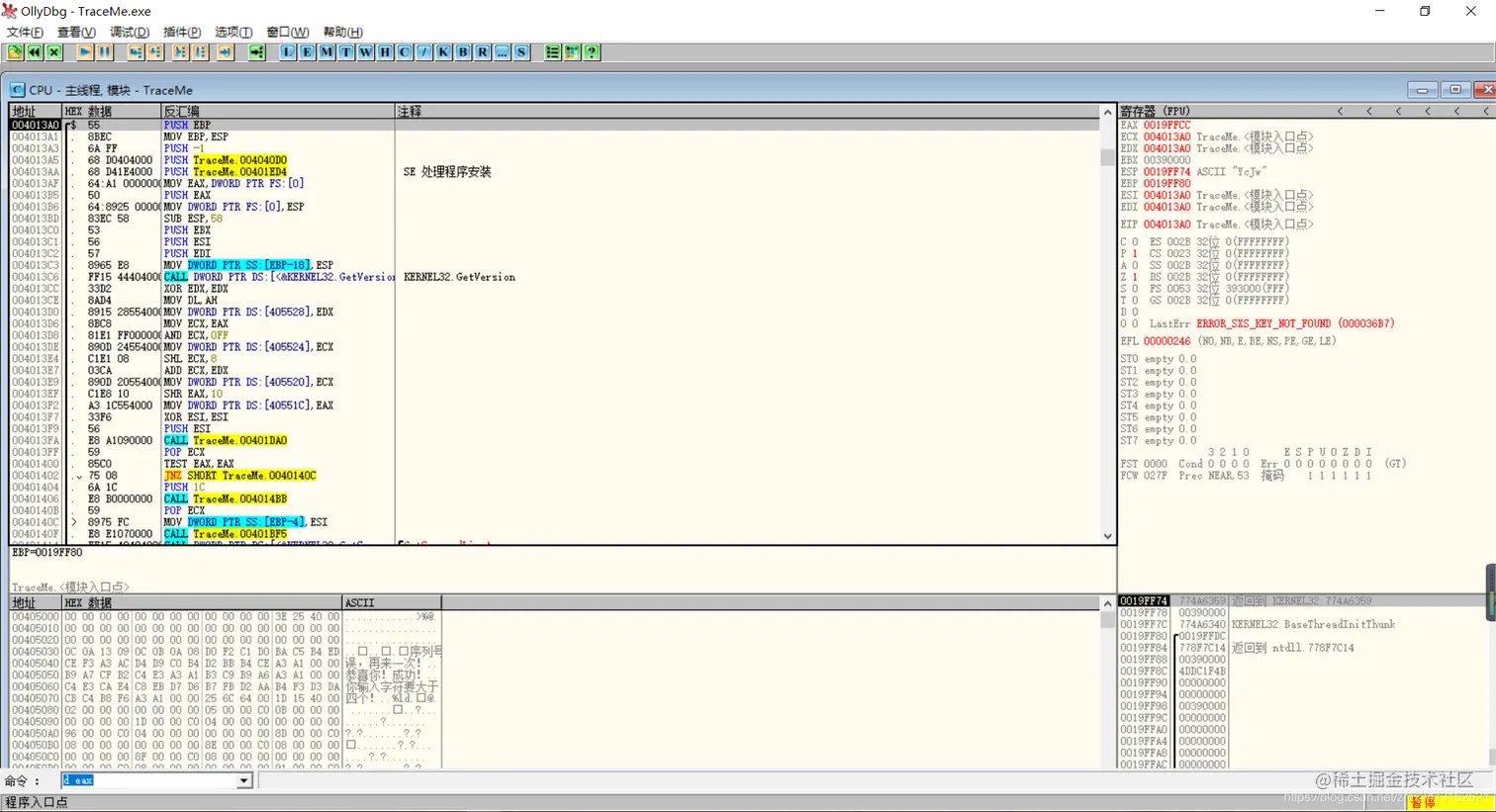The height and width of the screenshot is (812, 1496).
Task: Click the appearance colors toolbar icon
Action: coord(572,52)
